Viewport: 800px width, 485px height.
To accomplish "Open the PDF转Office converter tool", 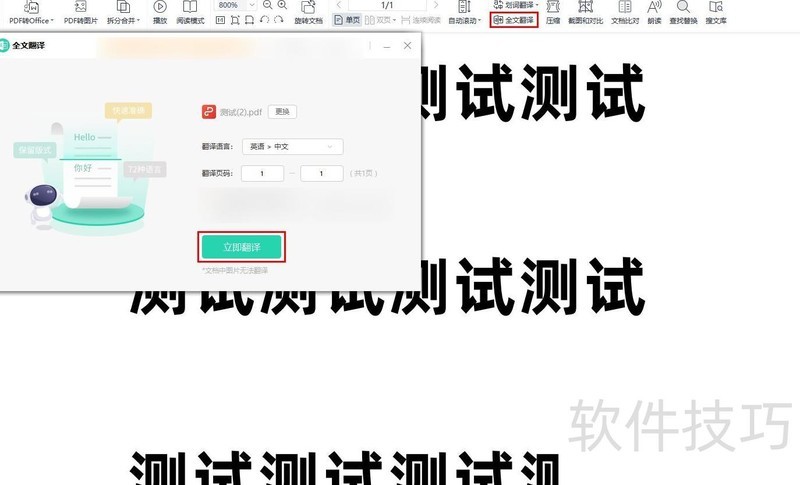I will tap(31, 13).
